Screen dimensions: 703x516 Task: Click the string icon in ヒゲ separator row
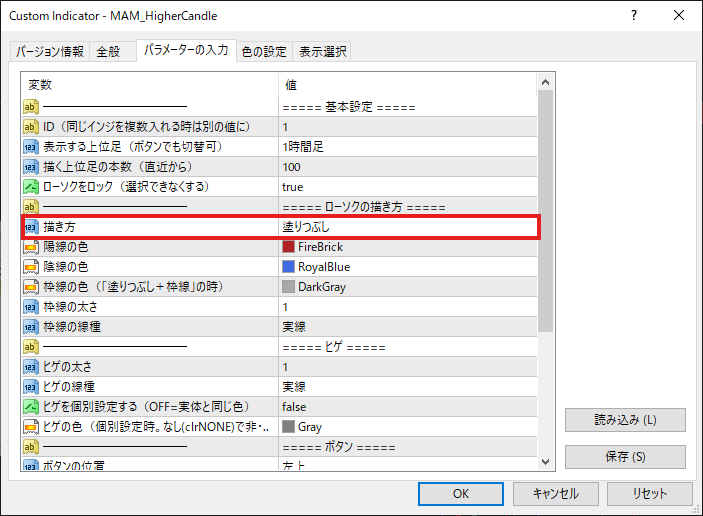[30, 347]
